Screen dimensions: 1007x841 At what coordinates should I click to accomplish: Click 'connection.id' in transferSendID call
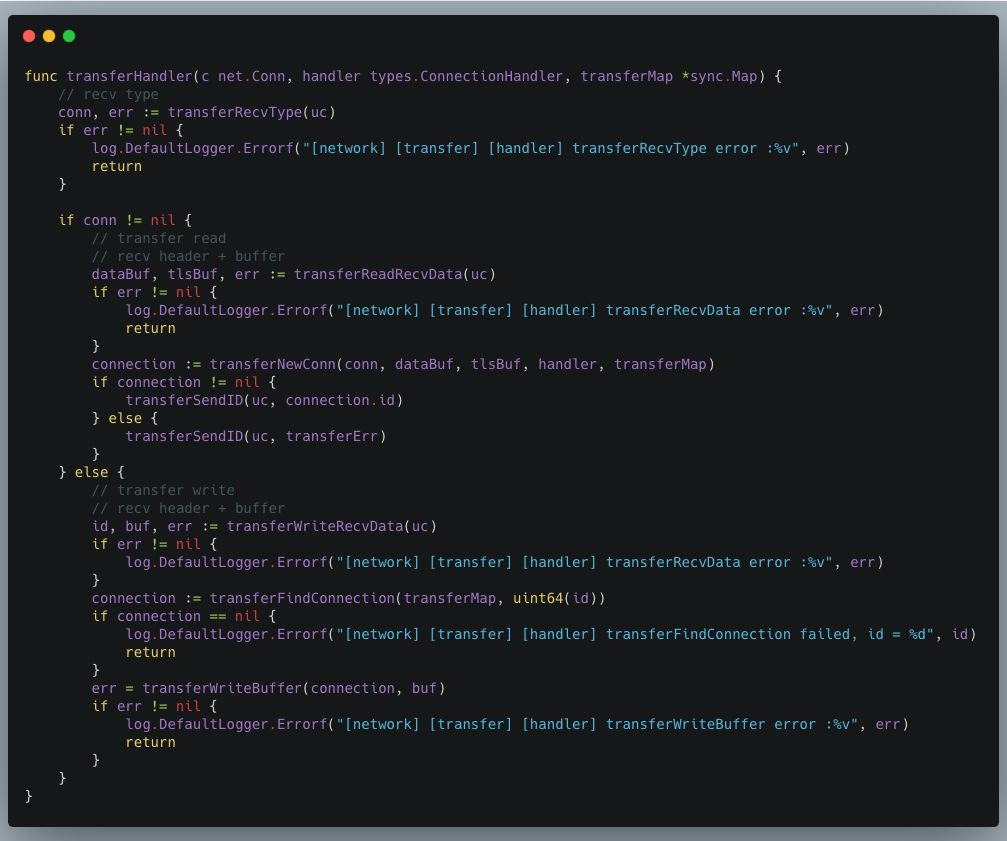click(340, 400)
